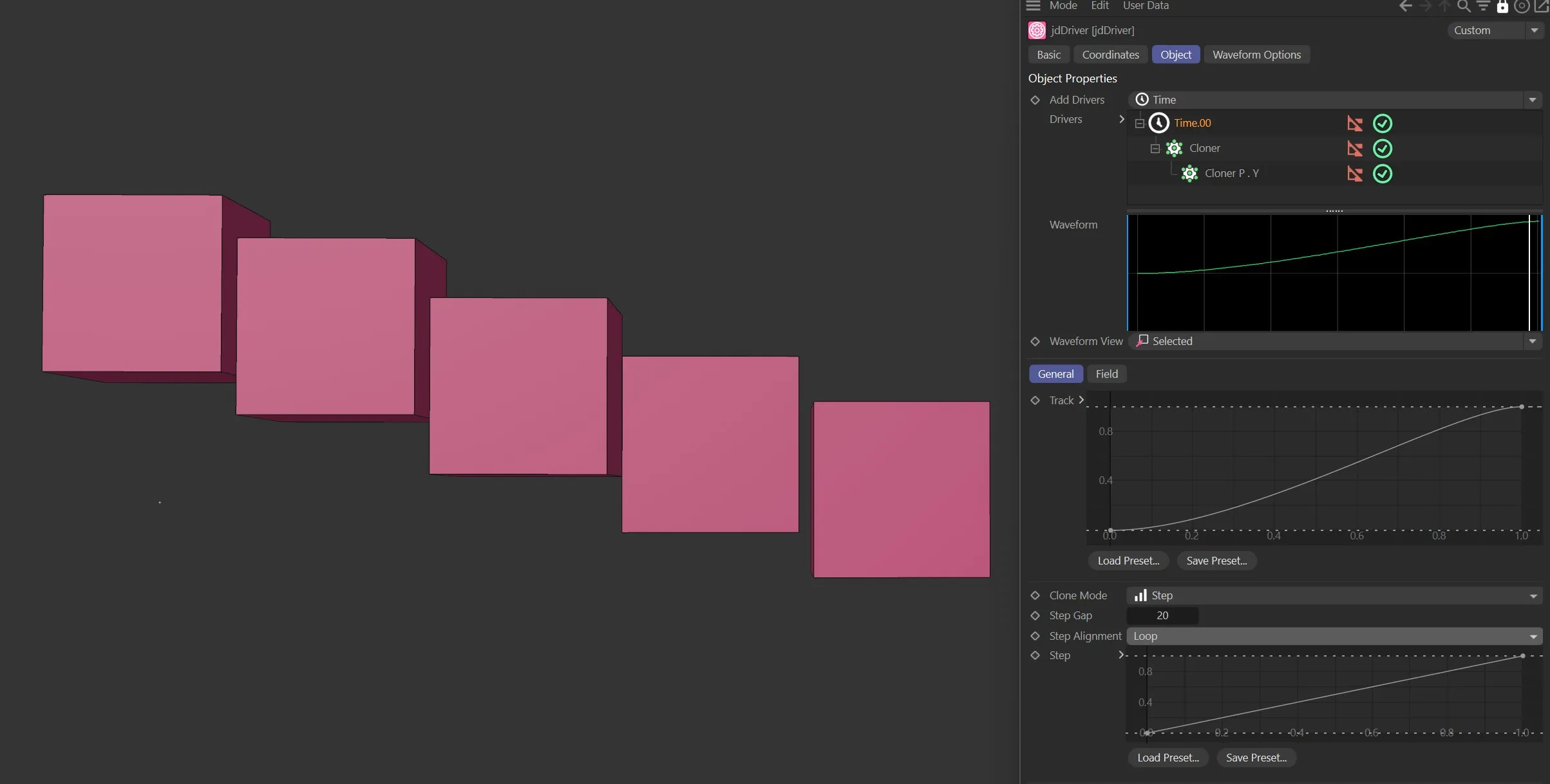Click Load Preset under Track curve

[x=1128, y=561]
